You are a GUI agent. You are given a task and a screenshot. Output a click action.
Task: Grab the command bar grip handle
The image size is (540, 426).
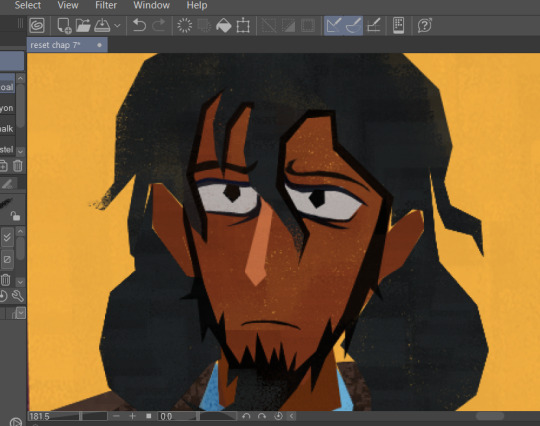pyautogui.click(x=20, y=23)
